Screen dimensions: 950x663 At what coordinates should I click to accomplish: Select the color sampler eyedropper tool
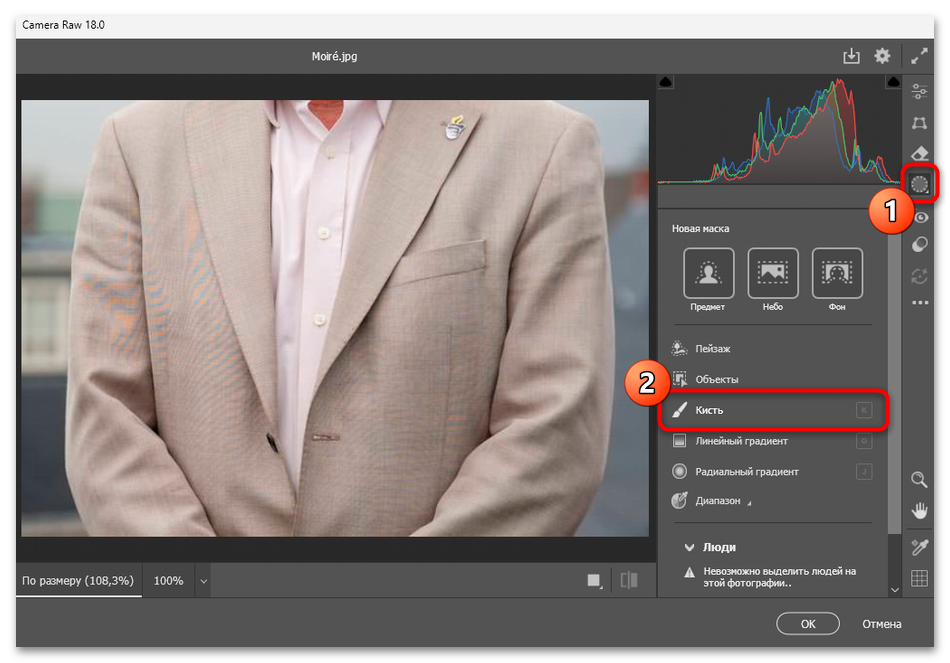pos(919,547)
